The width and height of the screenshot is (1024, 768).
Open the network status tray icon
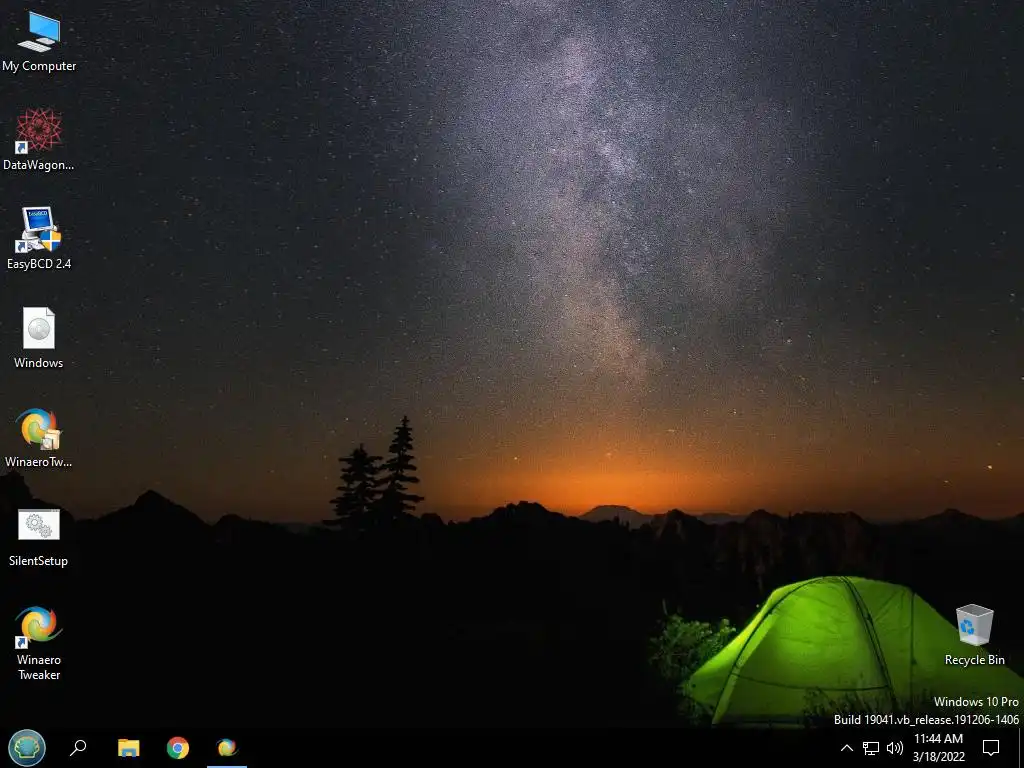pos(871,748)
